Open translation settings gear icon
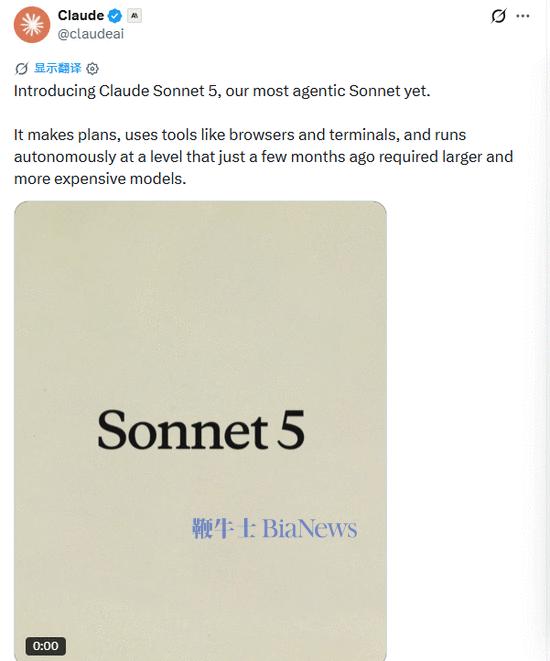 coord(92,68)
